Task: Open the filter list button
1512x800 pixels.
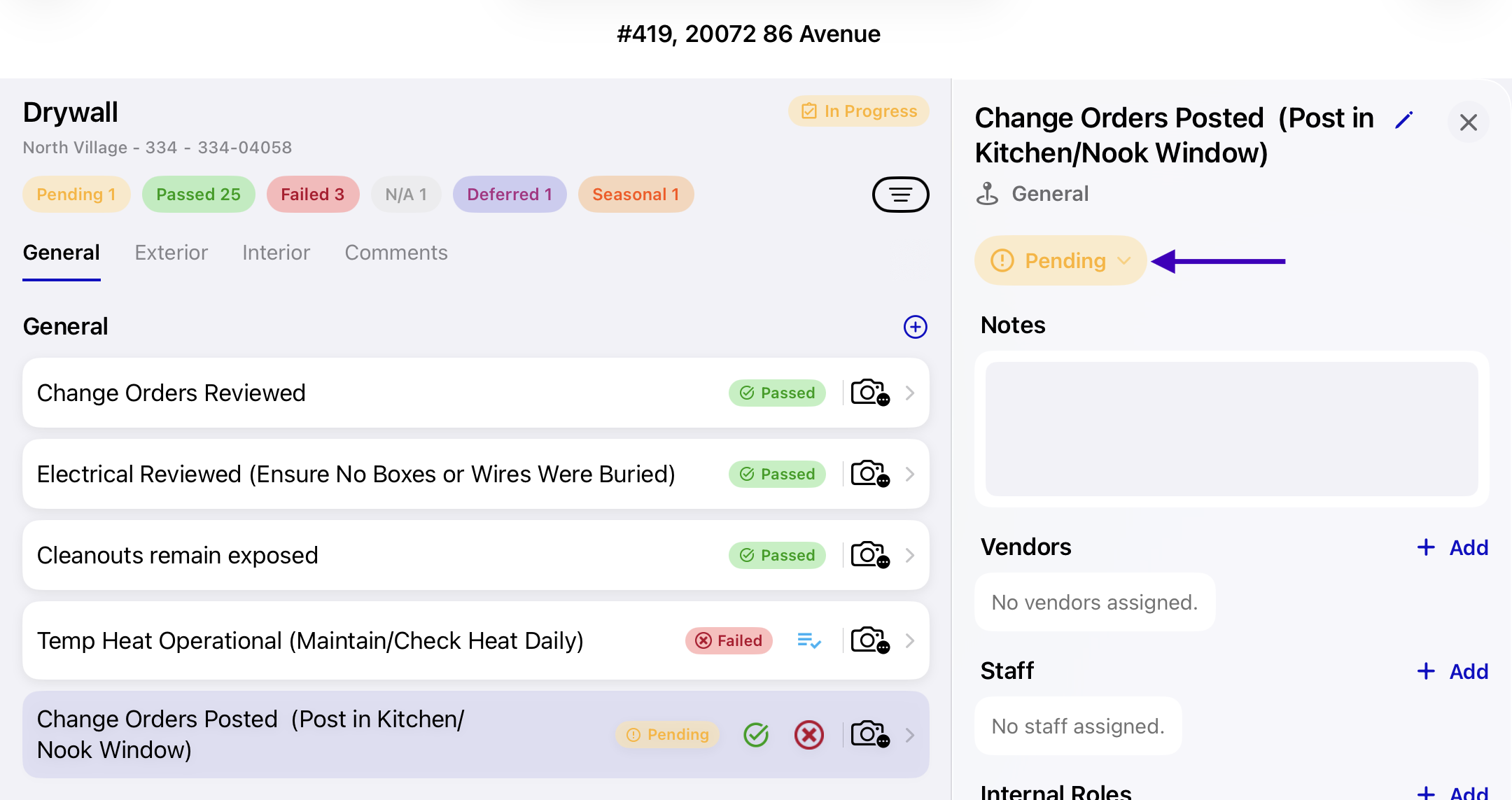Action: [900, 195]
